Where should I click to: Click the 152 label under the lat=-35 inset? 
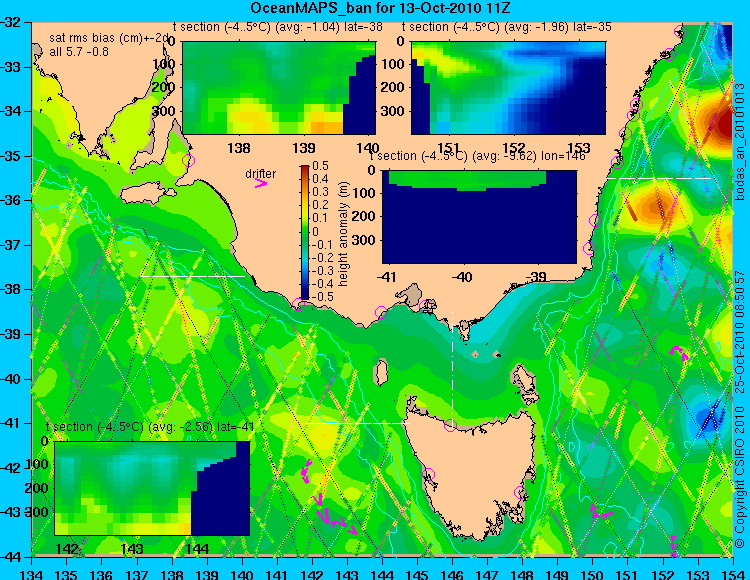point(514,148)
